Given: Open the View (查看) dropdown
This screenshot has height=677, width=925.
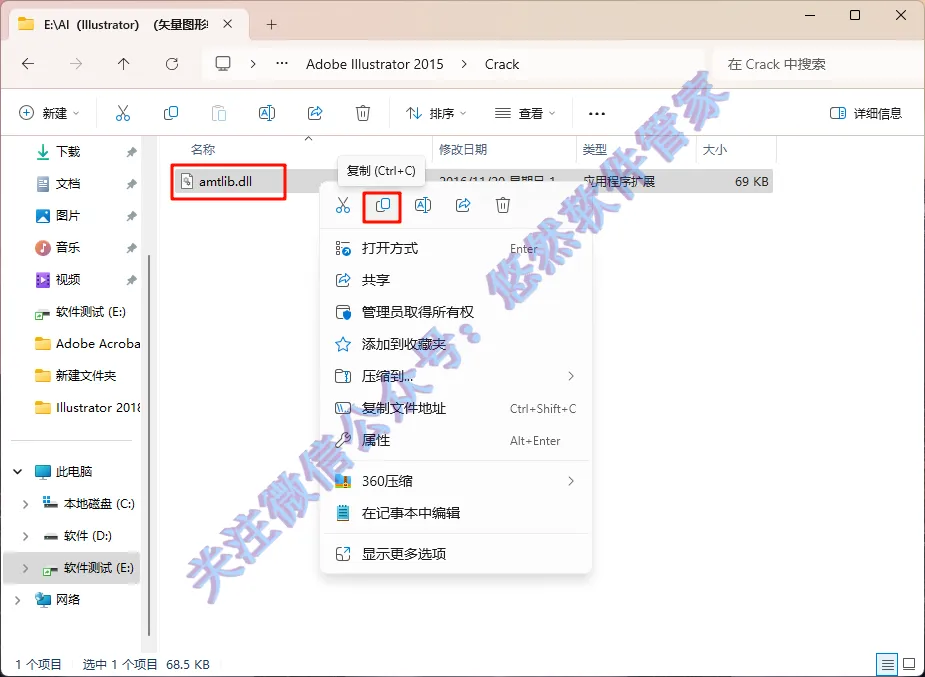Looking at the screenshot, I should pyautogui.click(x=525, y=113).
